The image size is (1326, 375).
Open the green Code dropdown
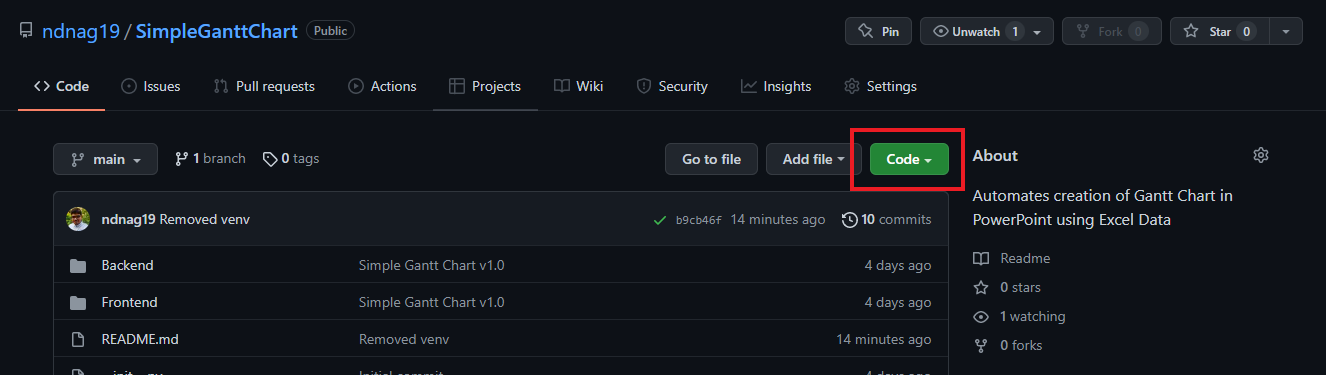pyautogui.click(x=909, y=159)
